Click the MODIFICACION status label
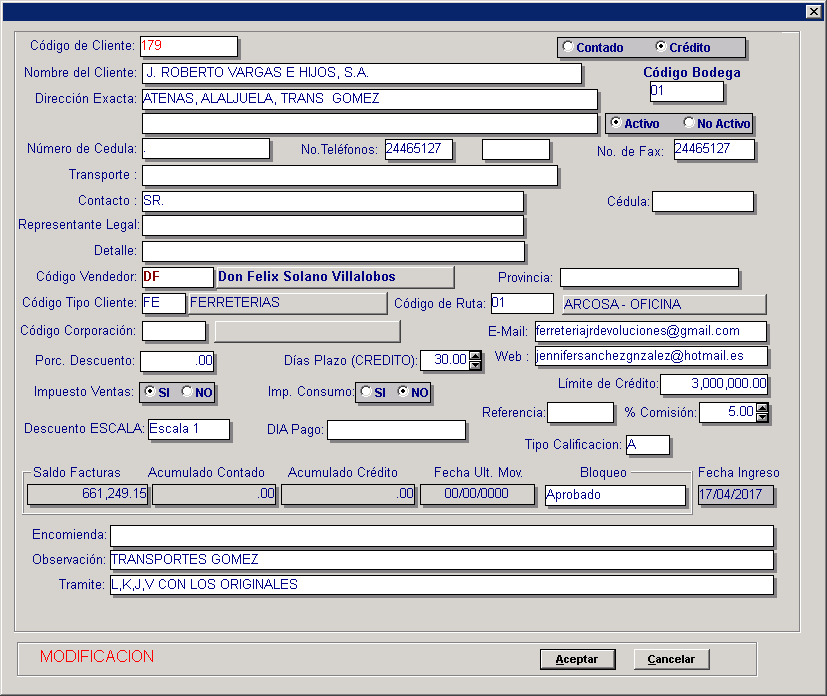Viewport: 827px width, 696px height. [97, 656]
